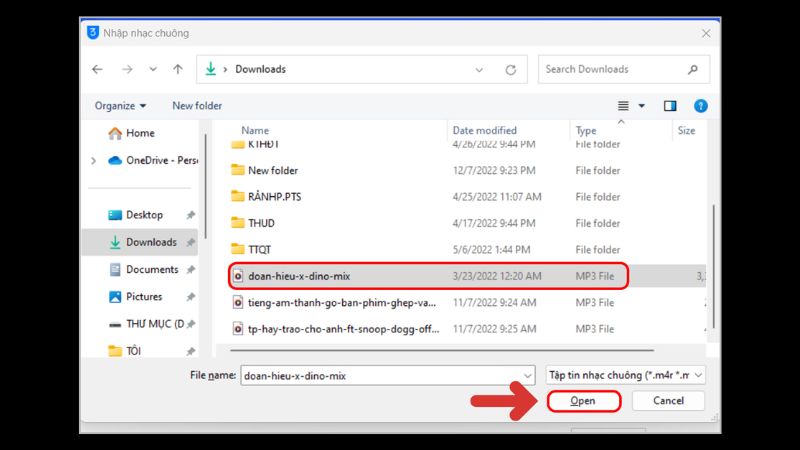
Task: Open the Organize dropdown menu
Action: pos(120,105)
